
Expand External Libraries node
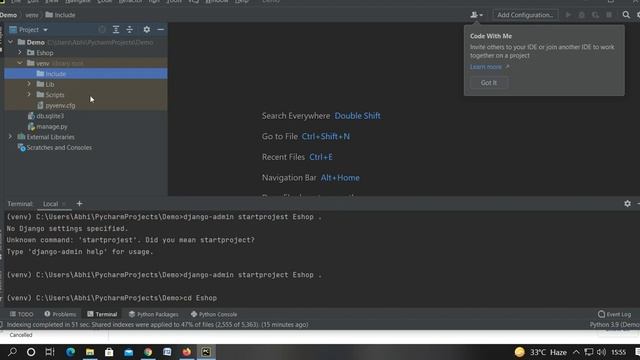(x=11, y=137)
